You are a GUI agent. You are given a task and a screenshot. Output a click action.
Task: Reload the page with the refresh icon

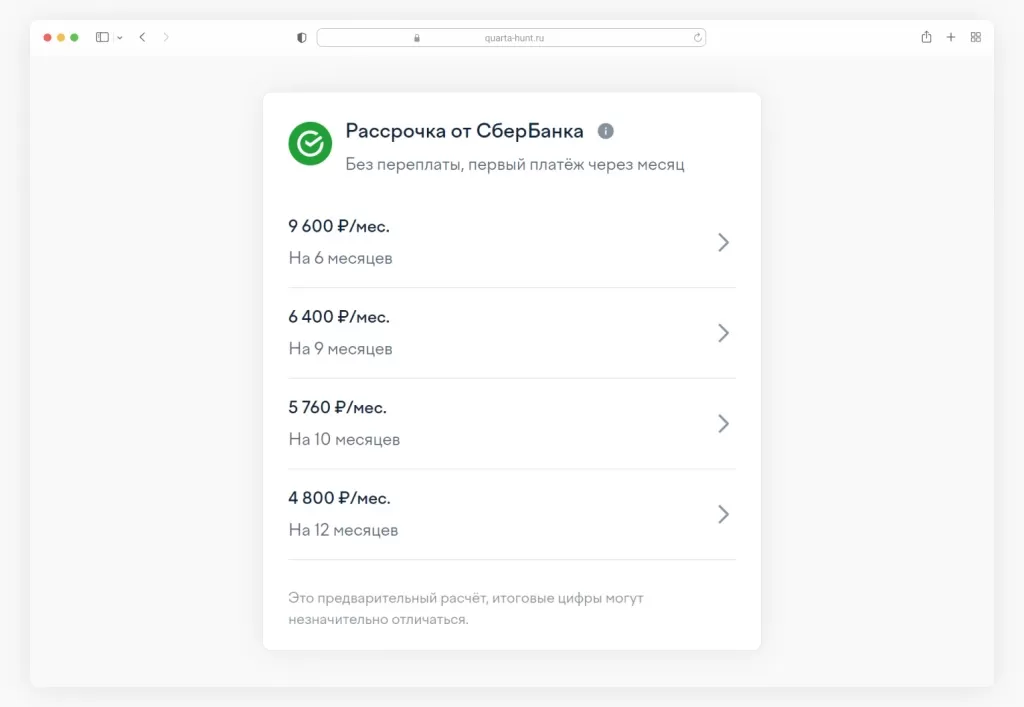pos(697,37)
